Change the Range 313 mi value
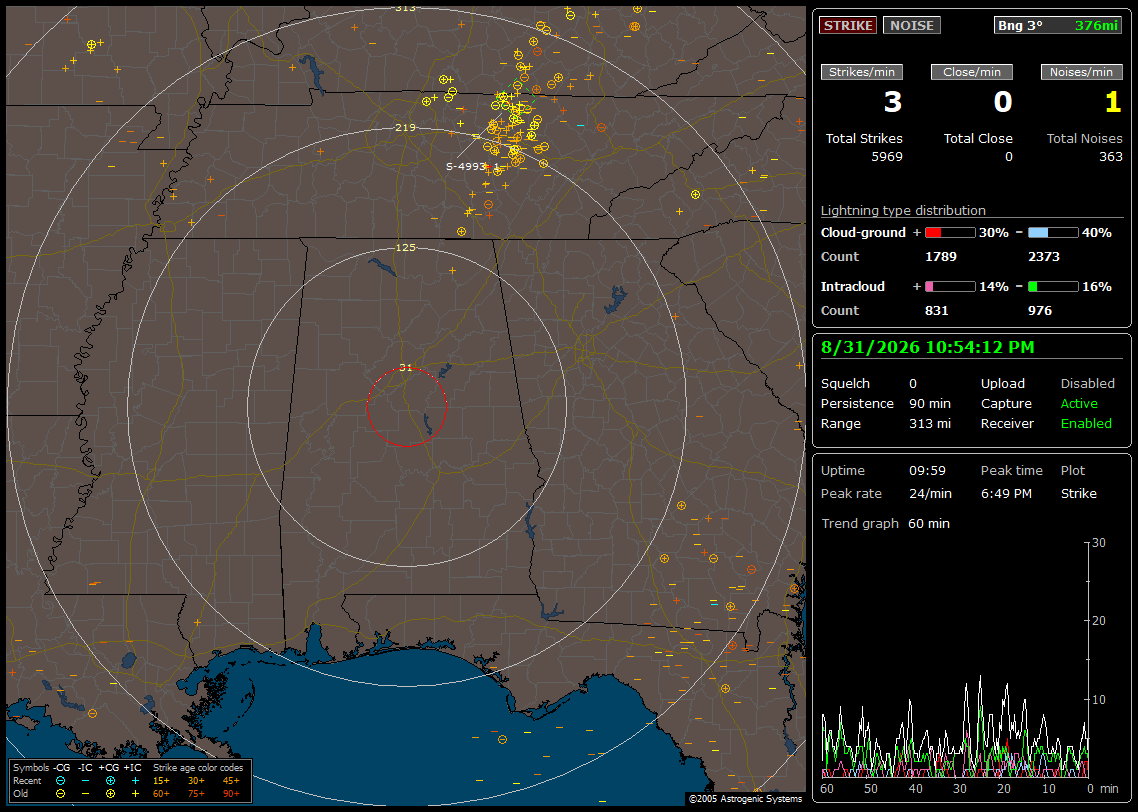This screenshot has width=1138, height=812. 930,424
